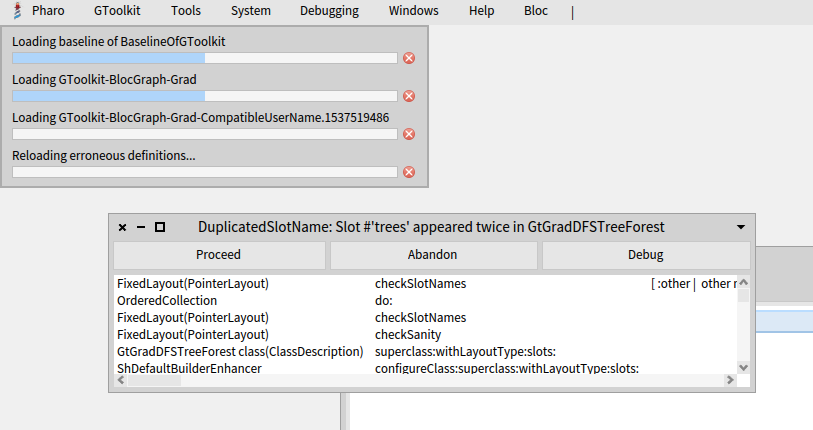This screenshot has height=430, width=813.
Task: Click the Abandon button
Action: (433, 255)
